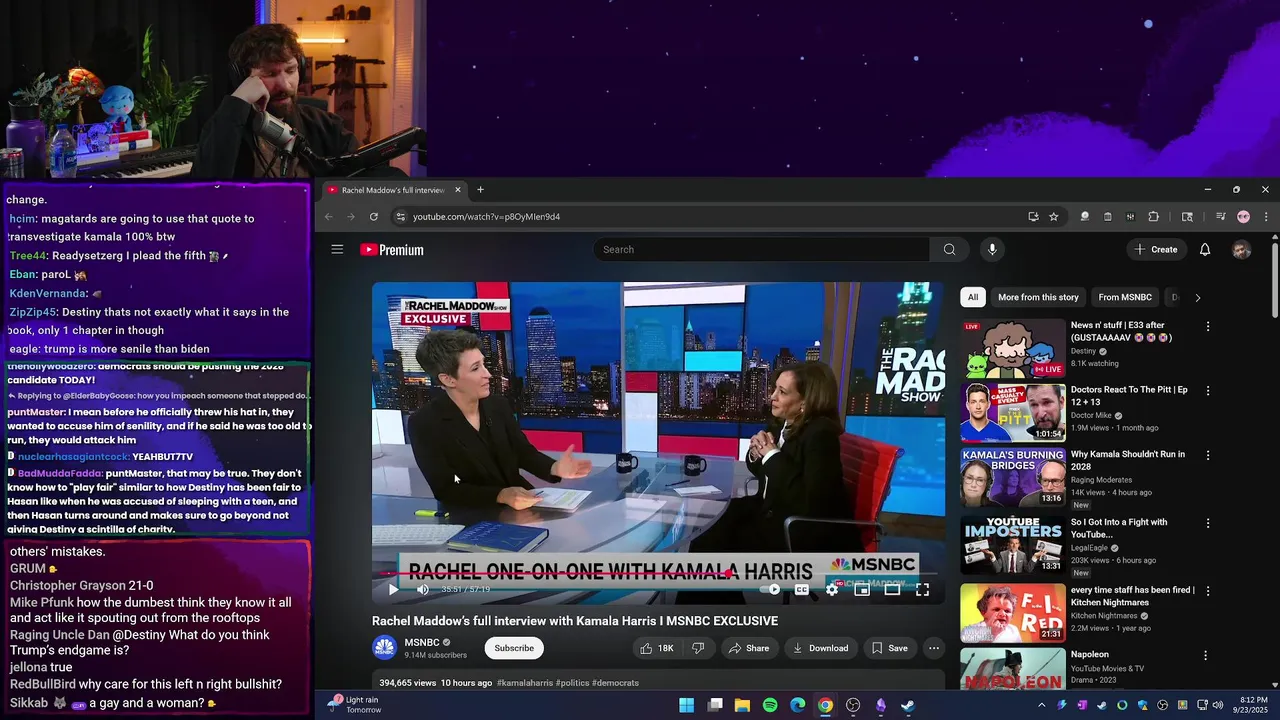Image resolution: width=1280 pixels, height=720 pixels.
Task: Open Chrome extensions puzzle icon
Action: pyautogui.click(x=1153, y=216)
